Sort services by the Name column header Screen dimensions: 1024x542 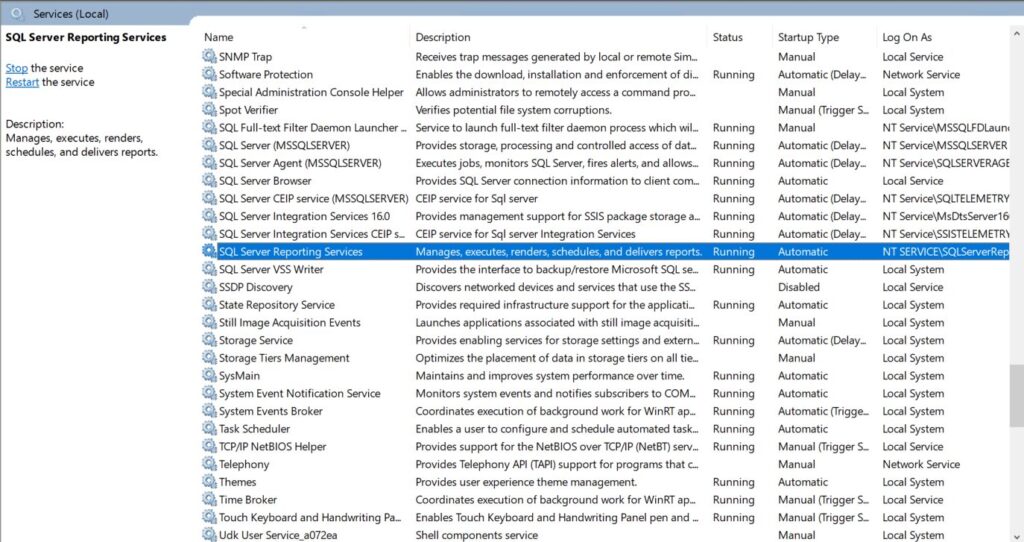[x=218, y=37]
